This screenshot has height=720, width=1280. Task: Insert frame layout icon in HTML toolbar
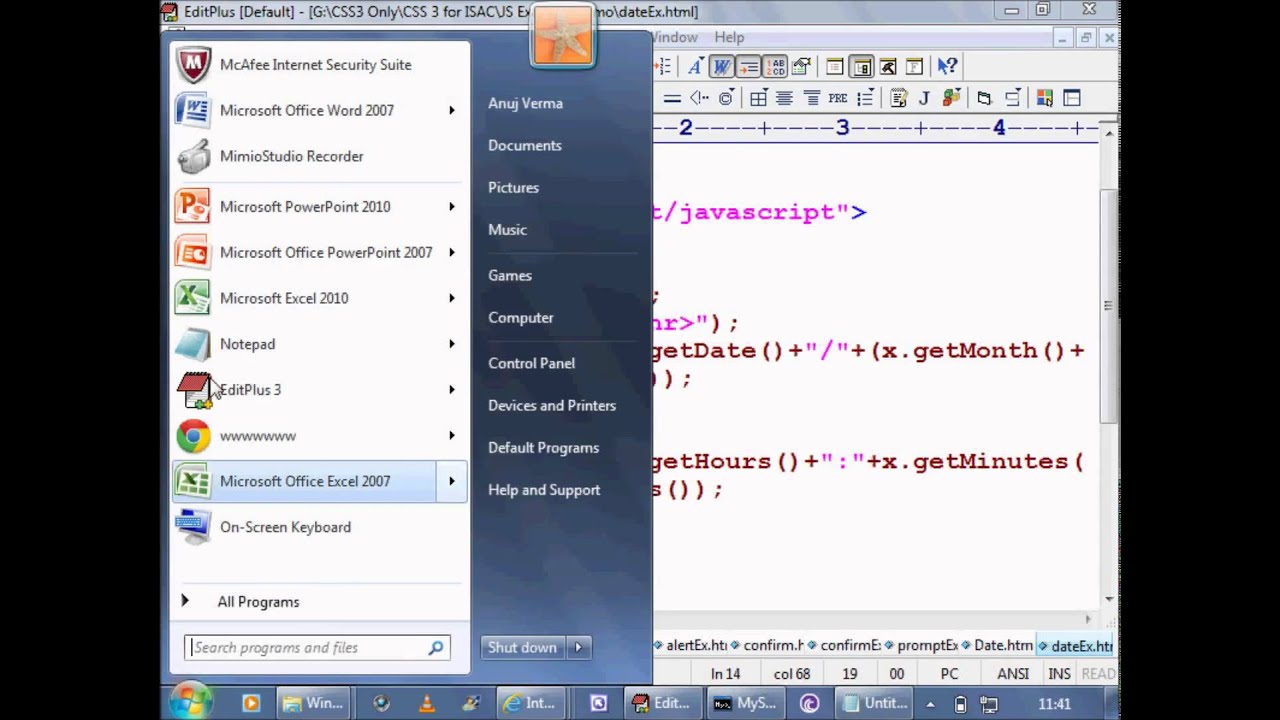click(x=1071, y=98)
